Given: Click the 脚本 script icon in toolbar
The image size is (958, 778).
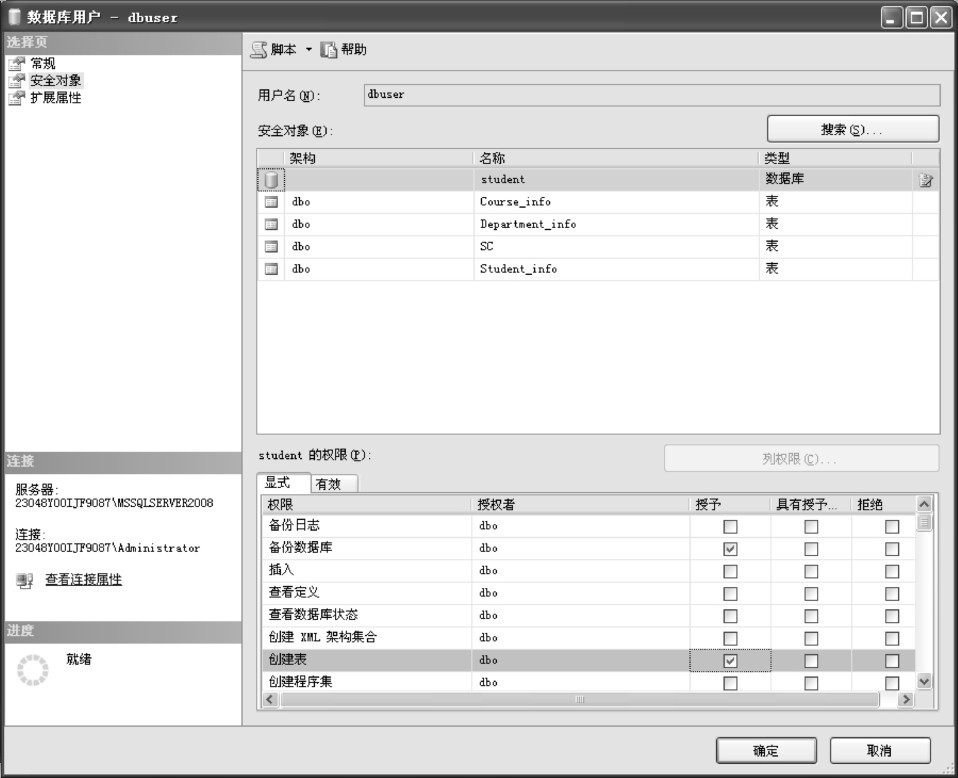Looking at the screenshot, I should 258,50.
